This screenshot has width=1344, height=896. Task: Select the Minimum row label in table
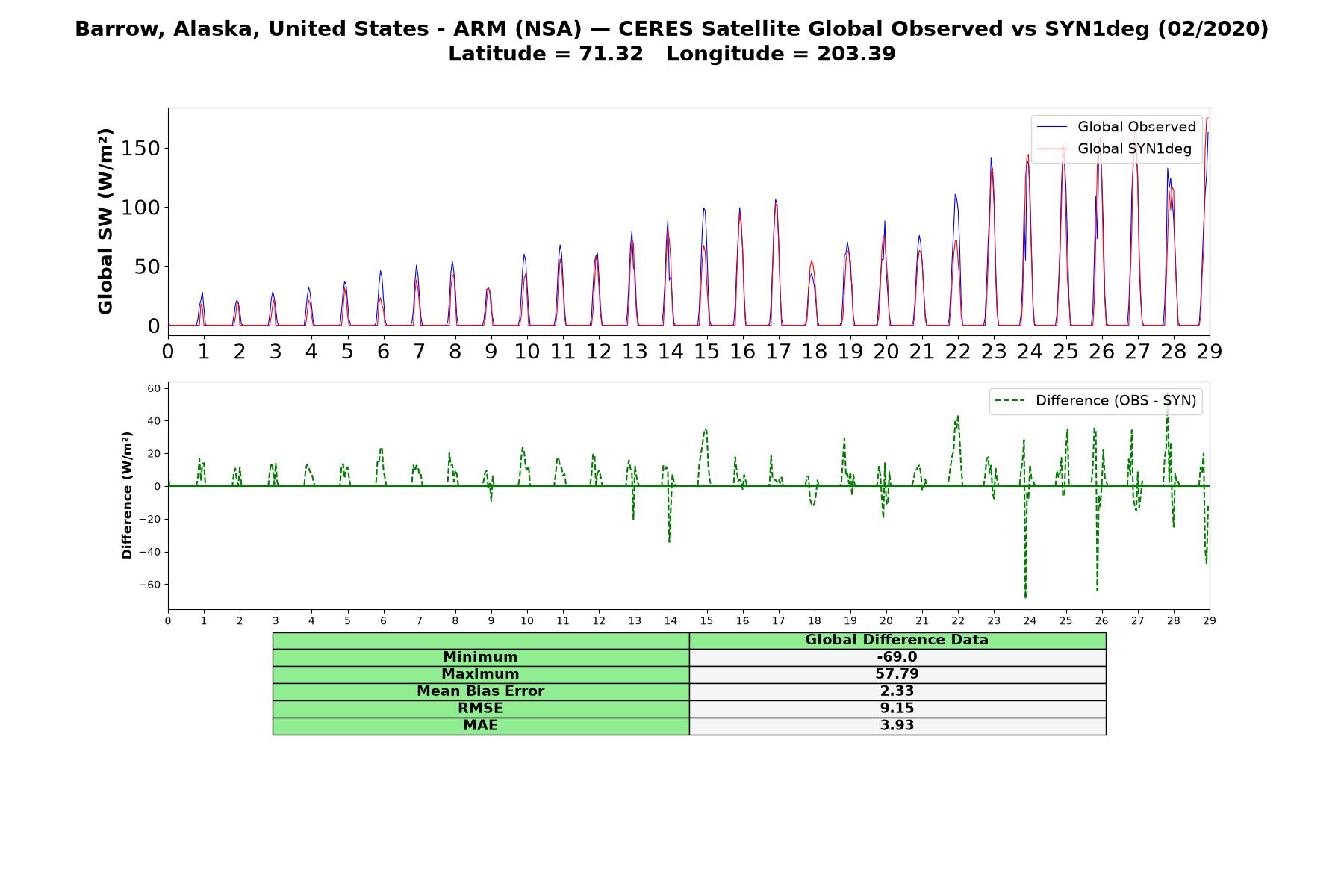480,657
